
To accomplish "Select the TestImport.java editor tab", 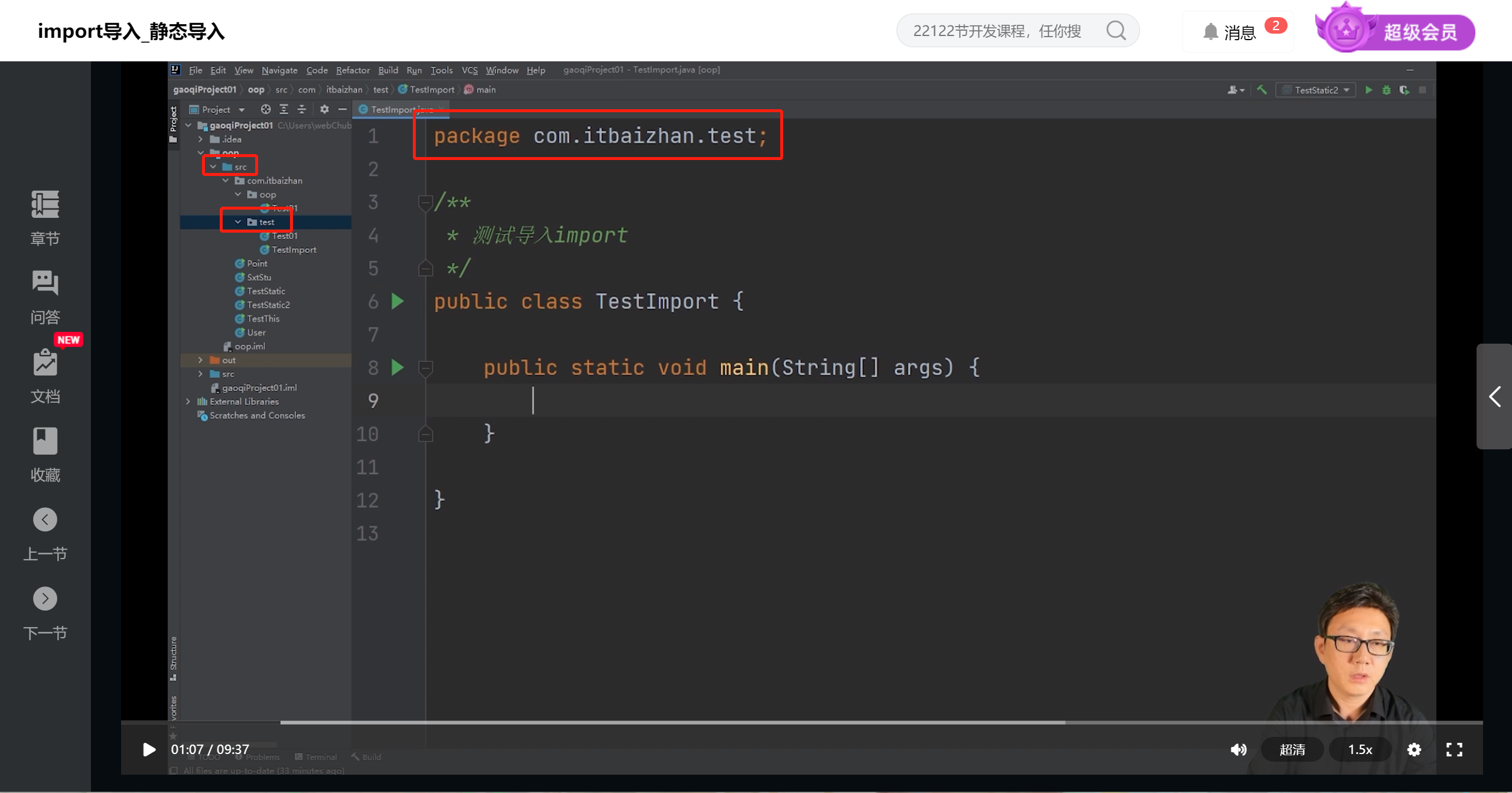I will click(x=400, y=109).
